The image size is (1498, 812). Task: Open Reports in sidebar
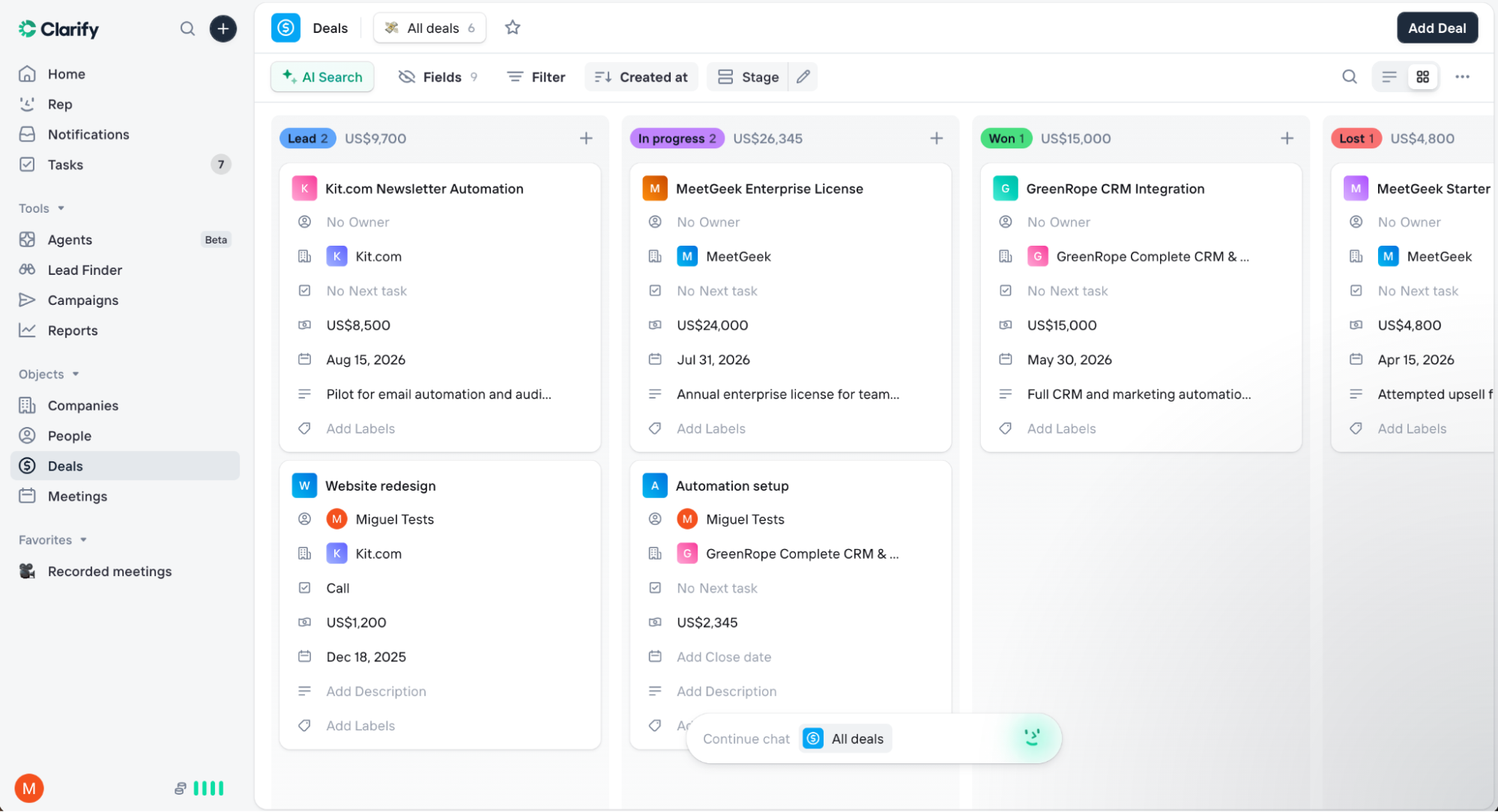click(125, 330)
